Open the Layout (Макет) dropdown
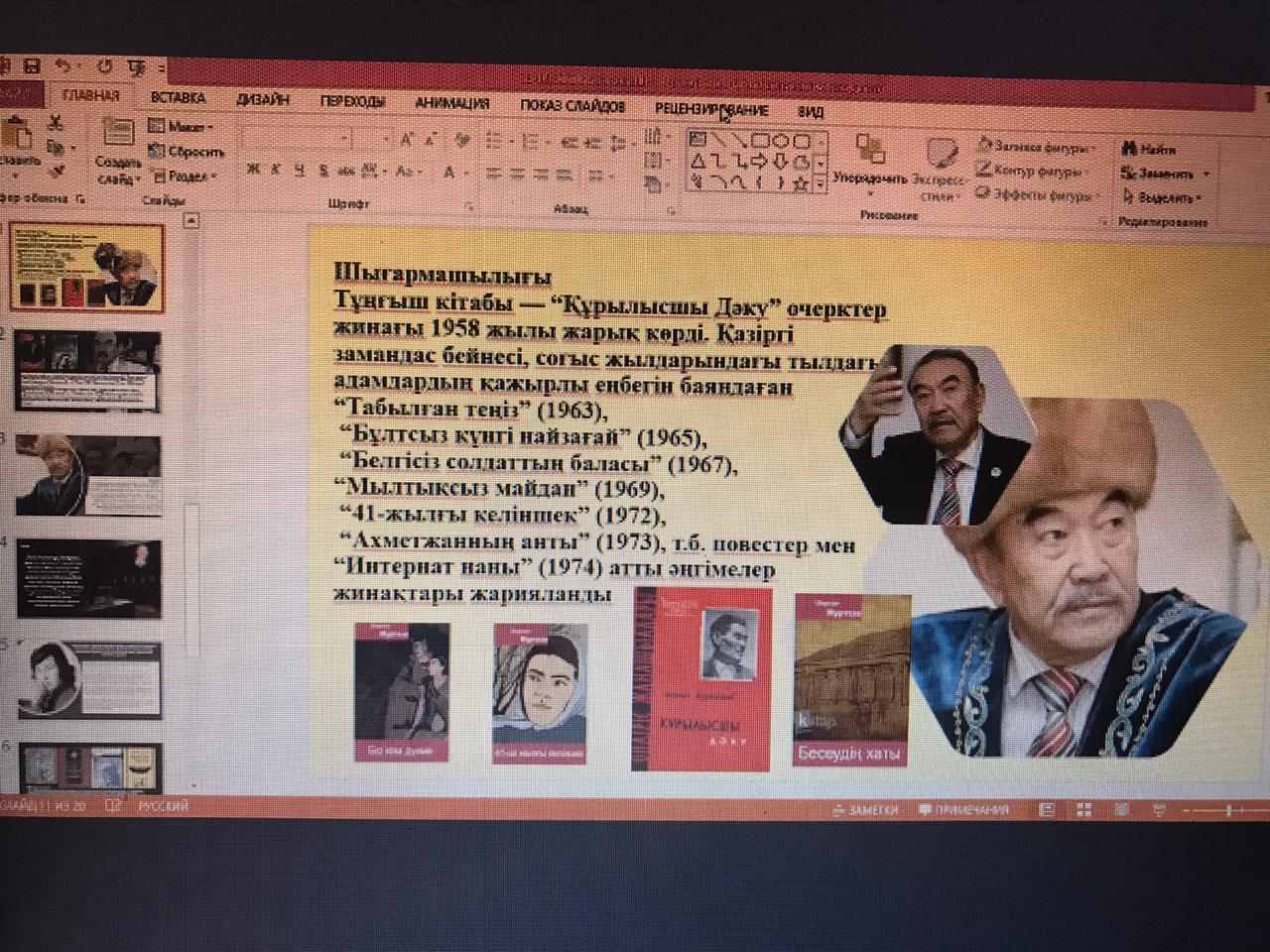The image size is (1270, 952). [183, 127]
